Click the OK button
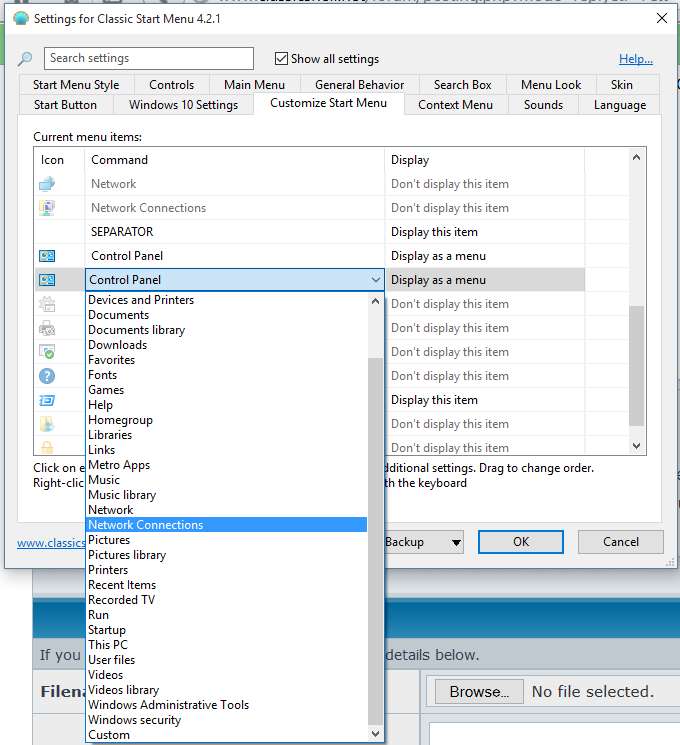 pos(521,542)
